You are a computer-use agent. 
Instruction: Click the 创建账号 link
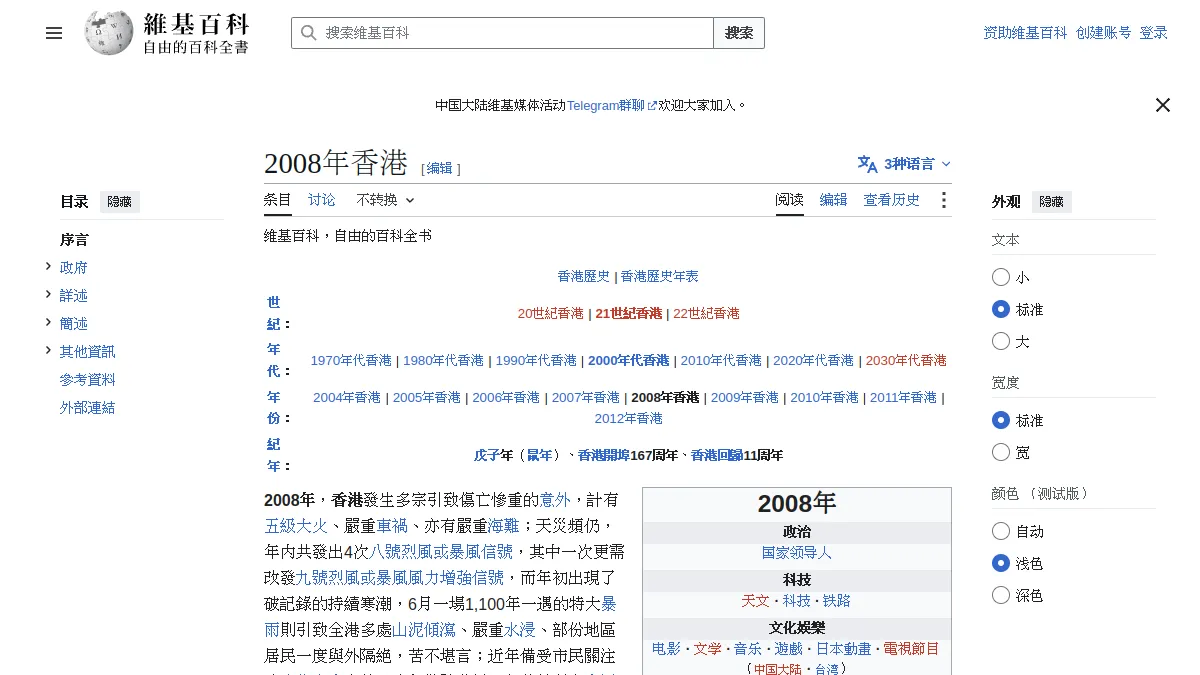click(x=1104, y=33)
